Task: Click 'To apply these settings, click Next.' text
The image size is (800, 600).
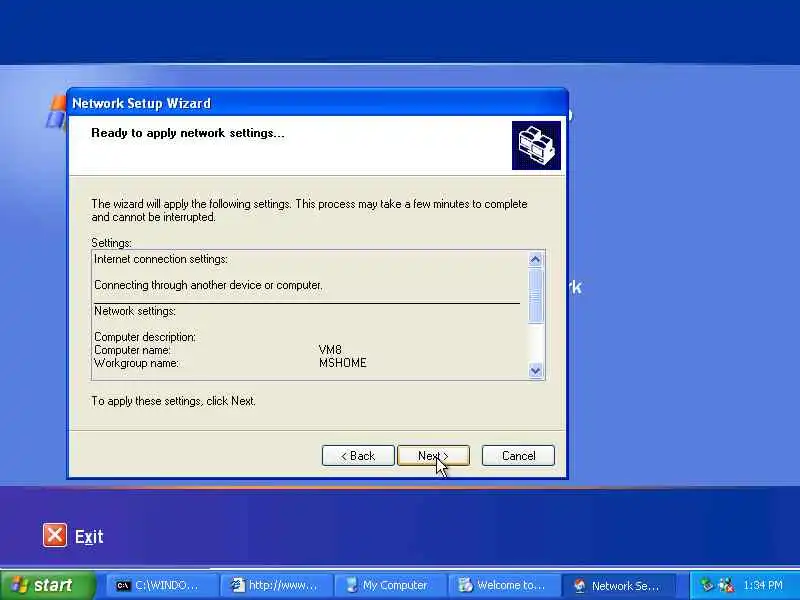Action: click(x=173, y=401)
